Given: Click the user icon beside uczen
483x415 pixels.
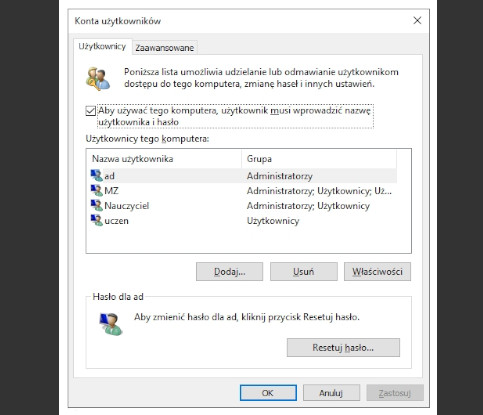Looking at the screenshot, I should click(x=97, y=220).
